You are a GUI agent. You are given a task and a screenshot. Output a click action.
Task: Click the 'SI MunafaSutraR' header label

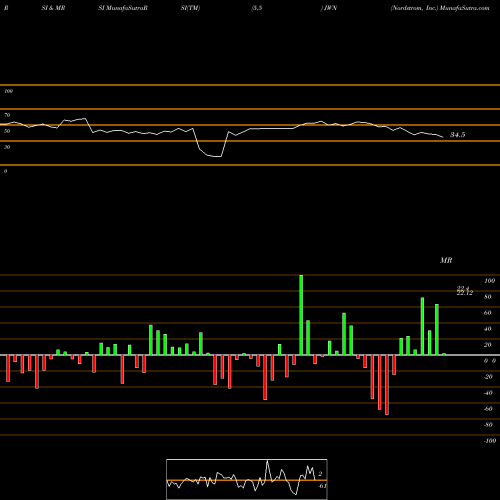click(x=123, y=8)
